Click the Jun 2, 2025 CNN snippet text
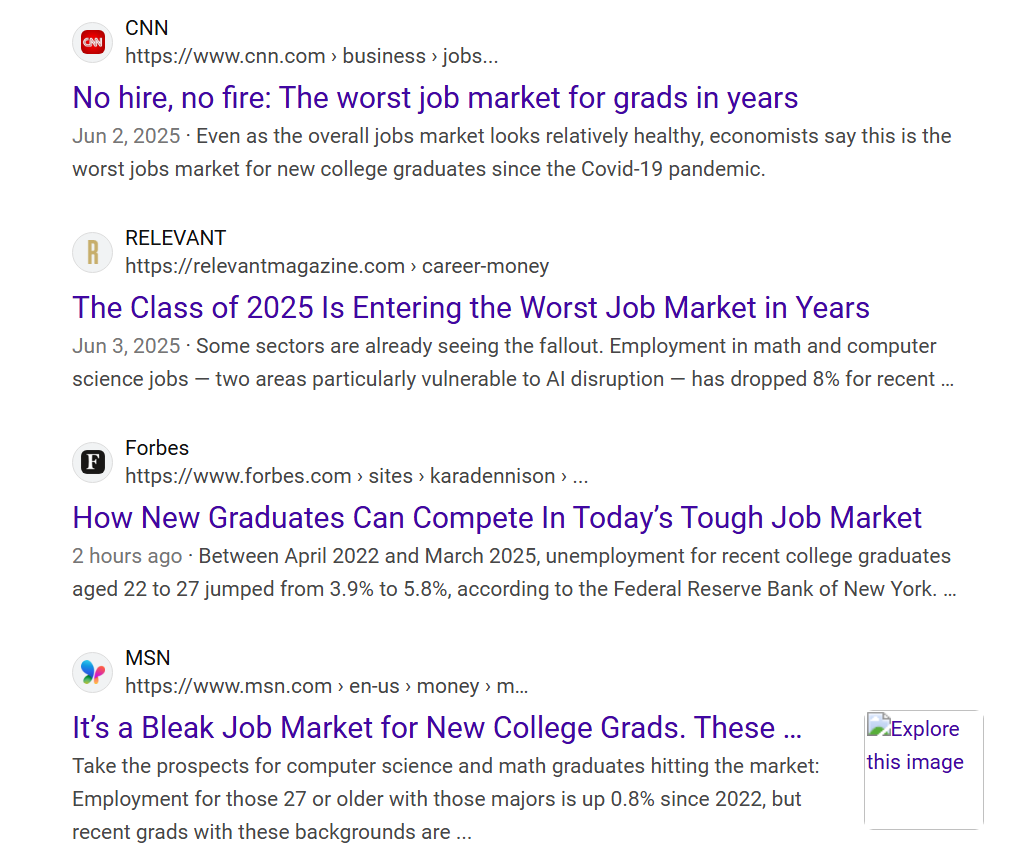The image size is (1030, 859). [x=512, y=152]
